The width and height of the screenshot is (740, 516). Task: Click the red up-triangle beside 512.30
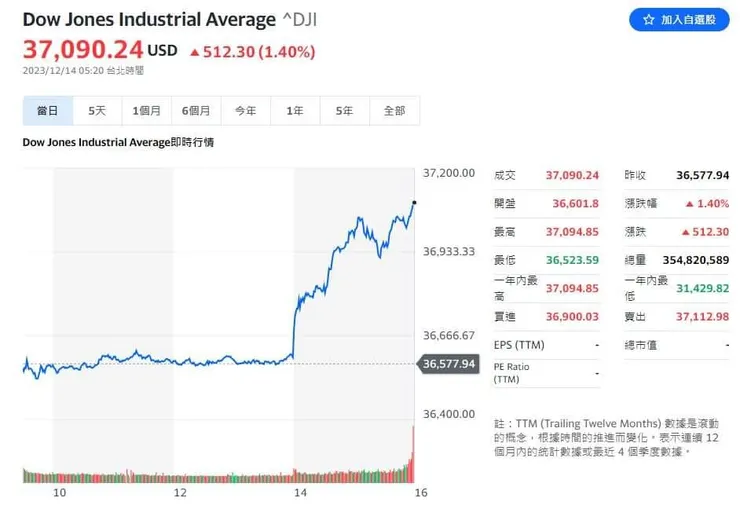[194, 52]
